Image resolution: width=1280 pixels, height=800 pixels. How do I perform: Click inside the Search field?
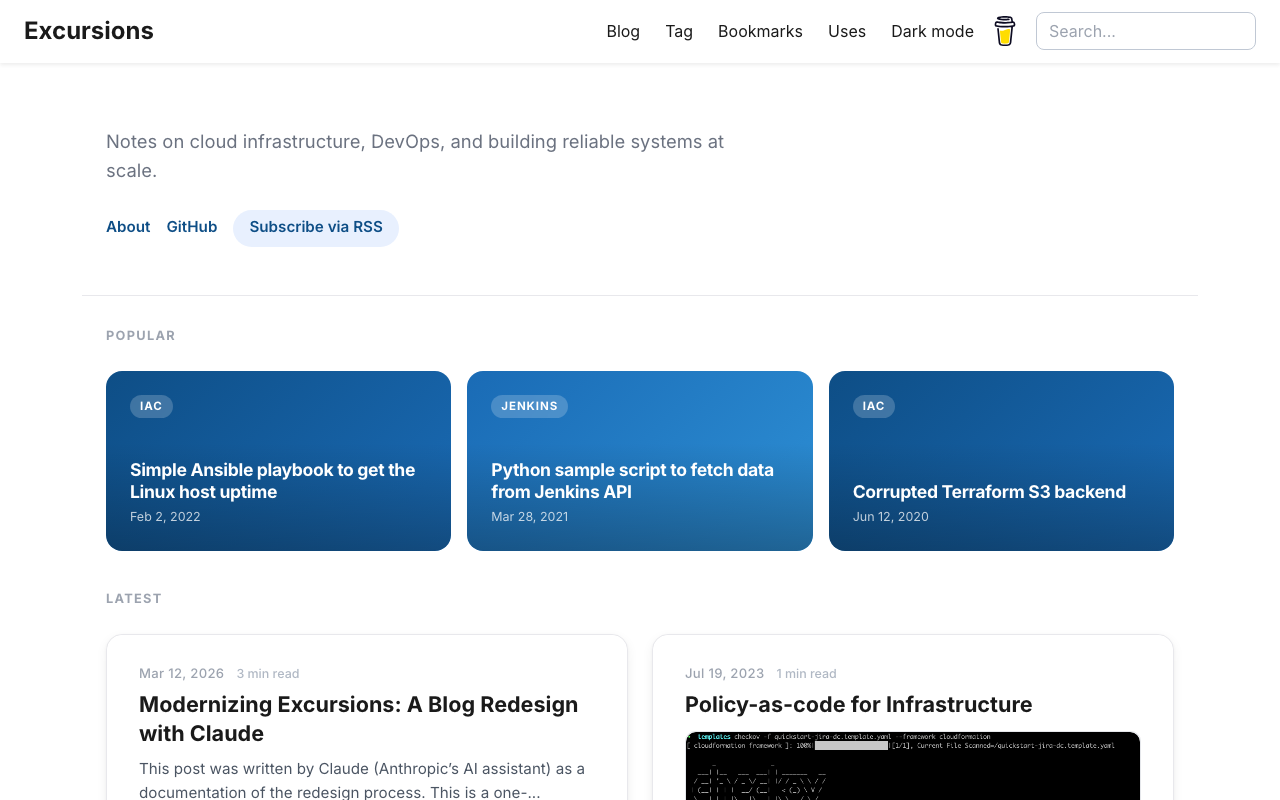pos(1146,30)
